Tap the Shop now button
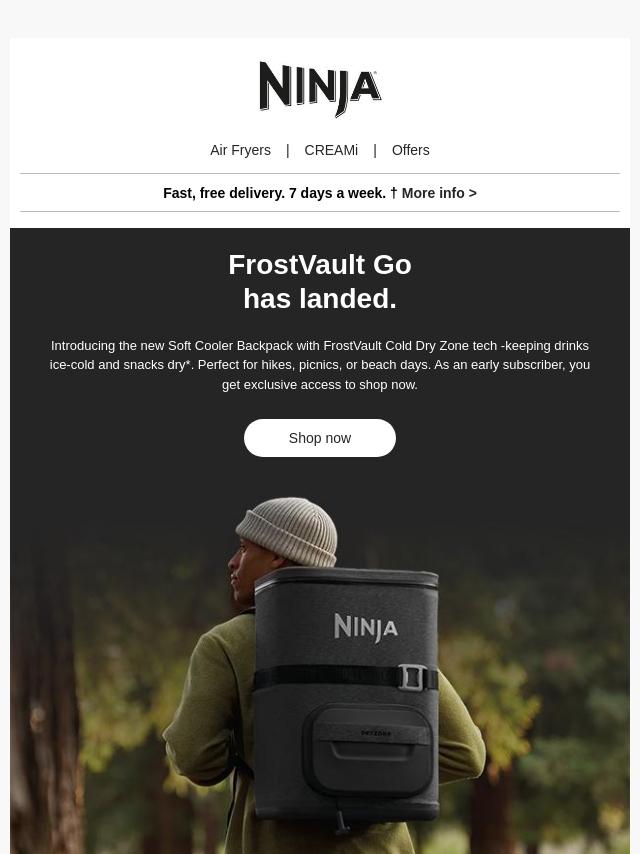The image size is (640, 854). point(320,438)
